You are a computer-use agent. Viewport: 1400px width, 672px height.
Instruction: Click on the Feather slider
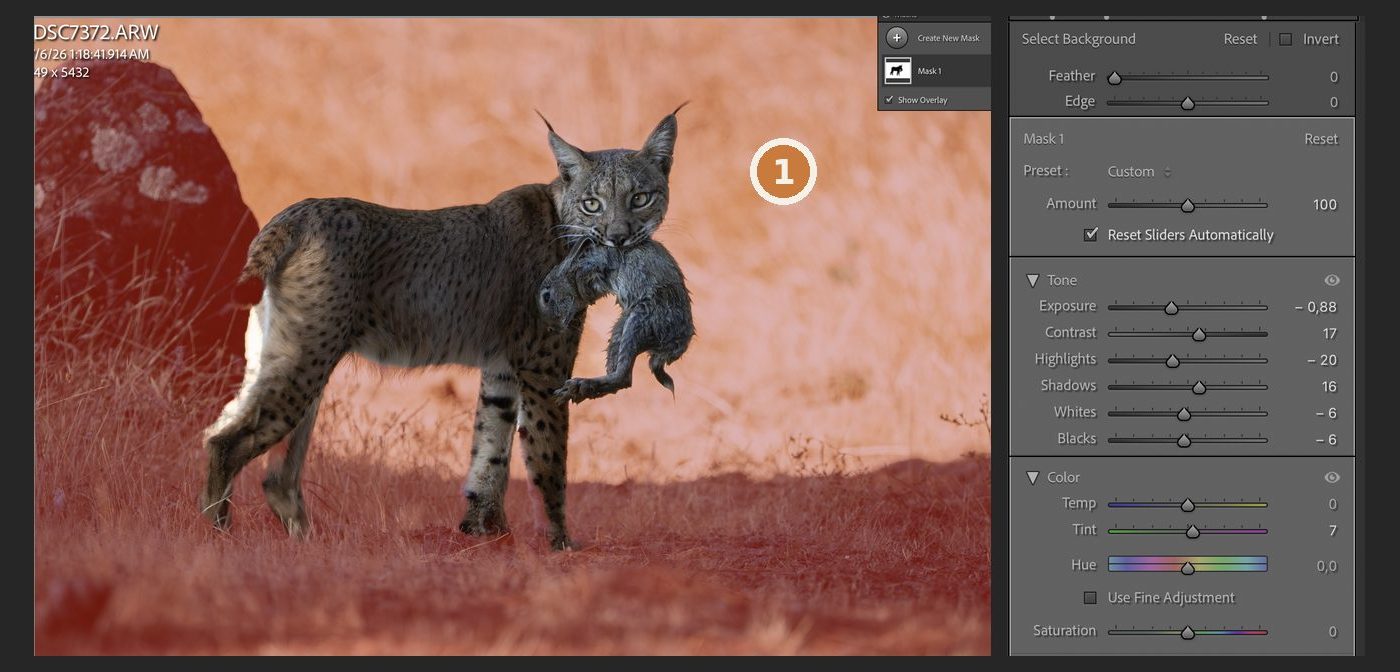coord(1187,77)
